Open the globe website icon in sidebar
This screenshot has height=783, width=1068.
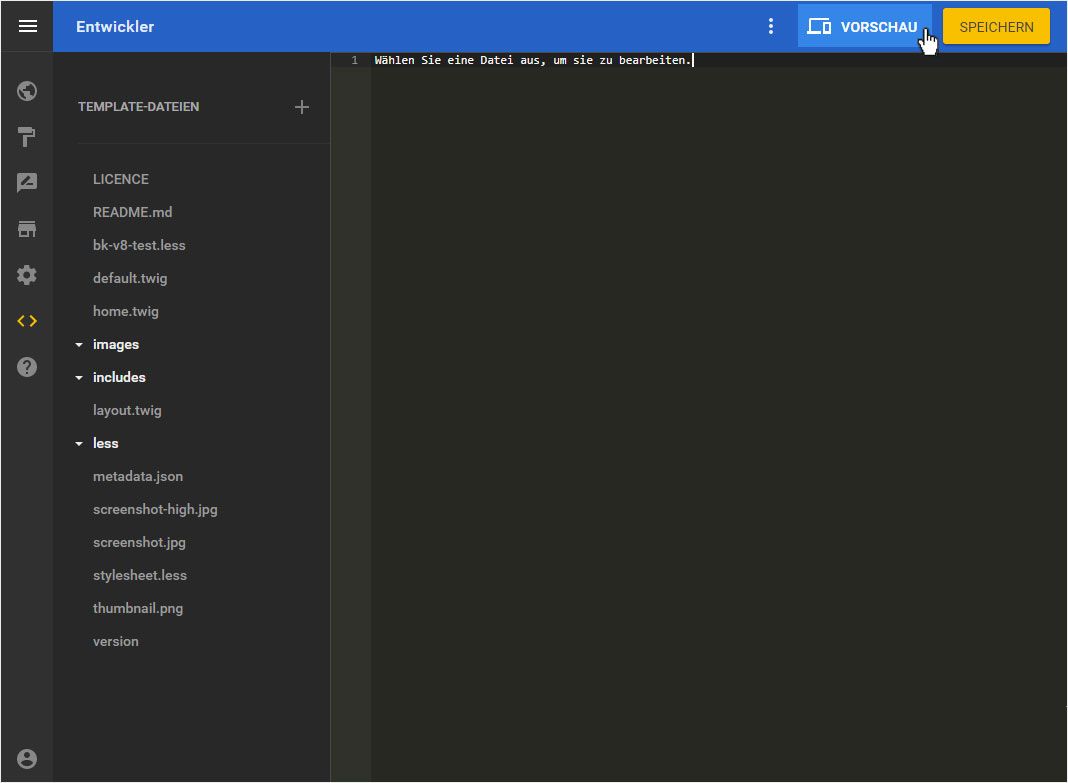27,91
